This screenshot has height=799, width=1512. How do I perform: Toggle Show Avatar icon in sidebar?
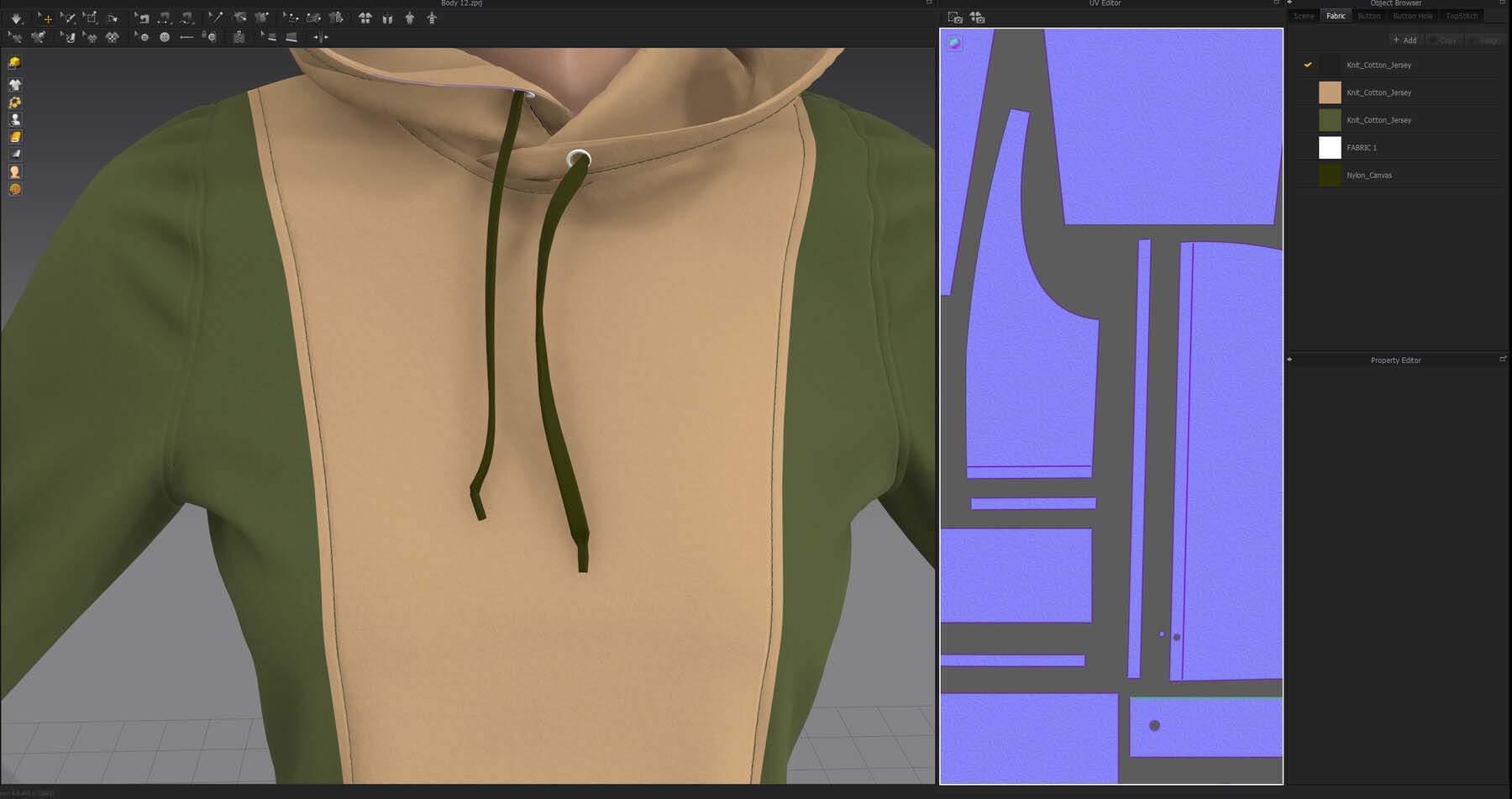click(15, 119)
